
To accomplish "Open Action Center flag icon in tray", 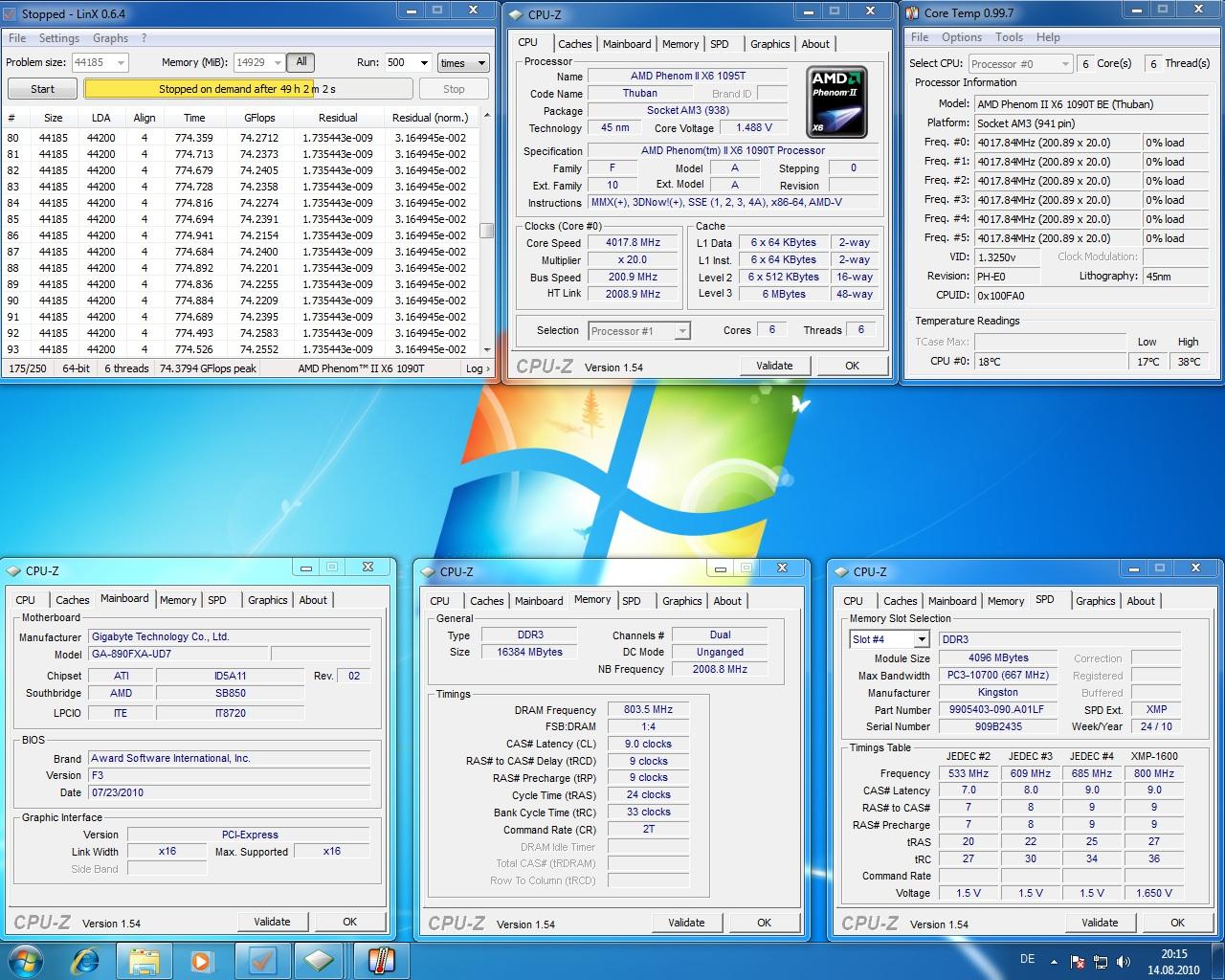I will (1078, 961).
